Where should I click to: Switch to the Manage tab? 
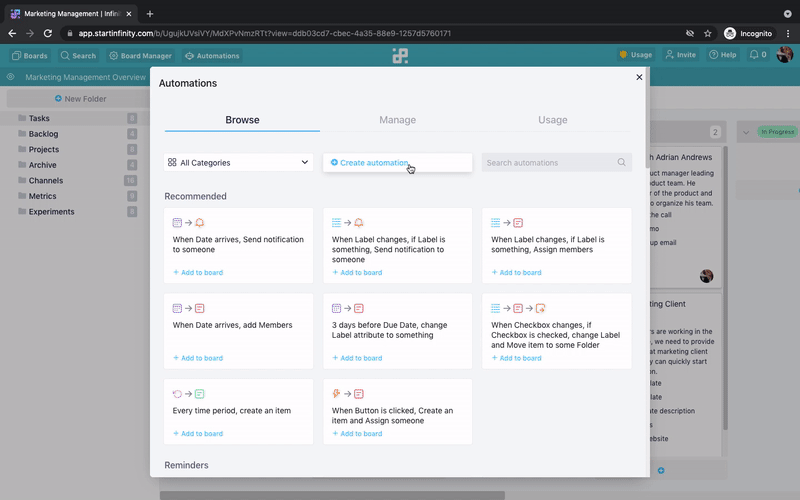[x=397, y=120]
